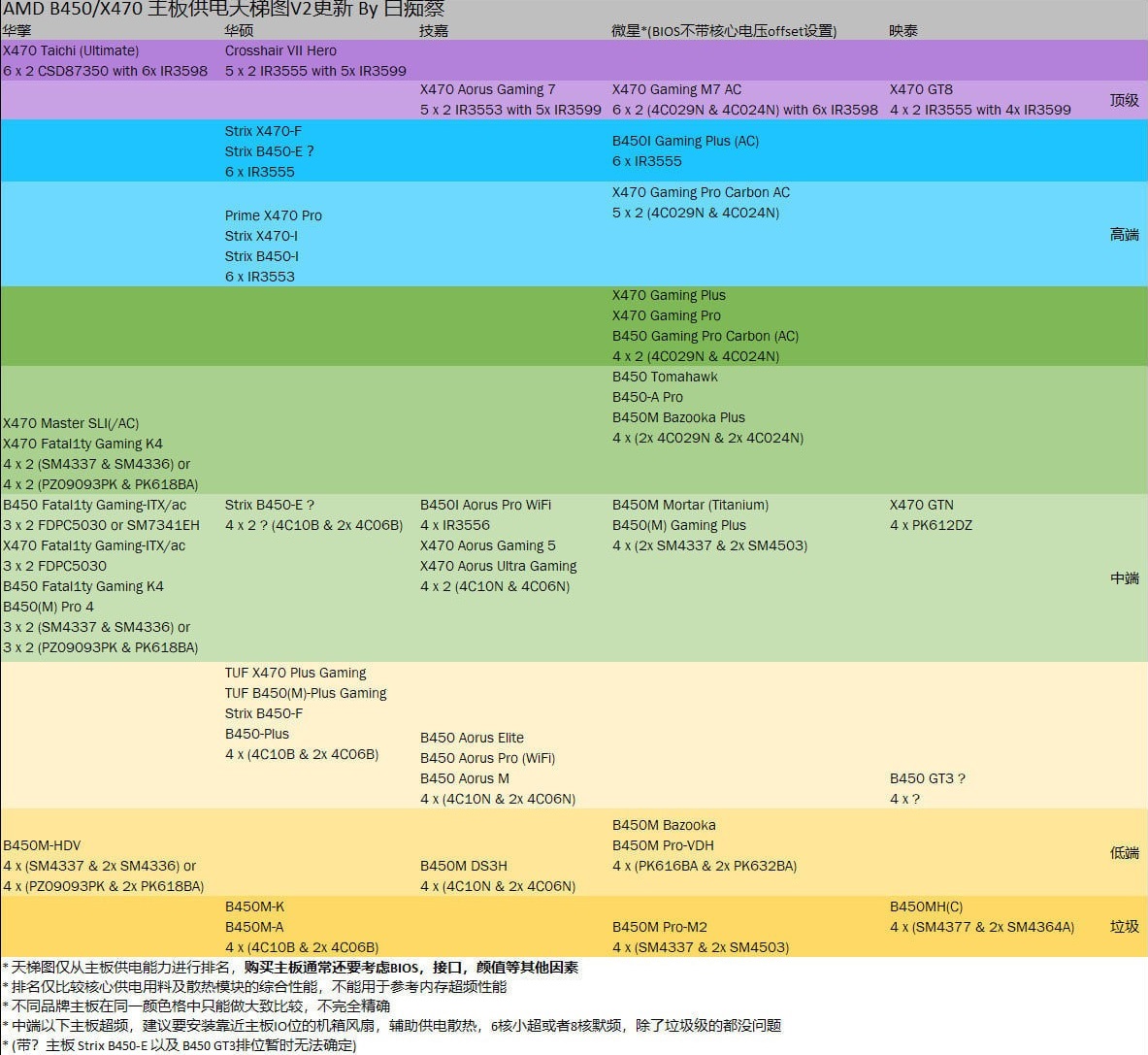Click the 'X470 Master SLI(/AC)' entry
This screenshot has height=1055, width=1148.
71,423
